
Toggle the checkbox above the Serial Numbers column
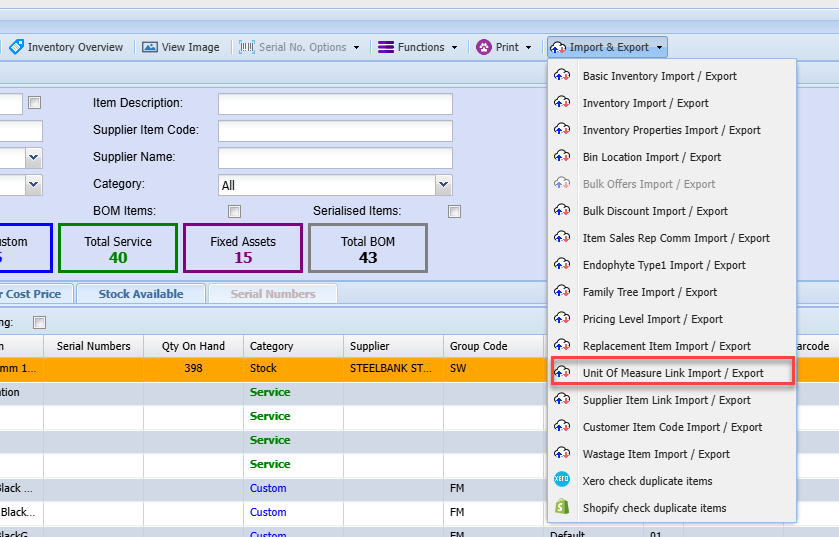point(40,322)
